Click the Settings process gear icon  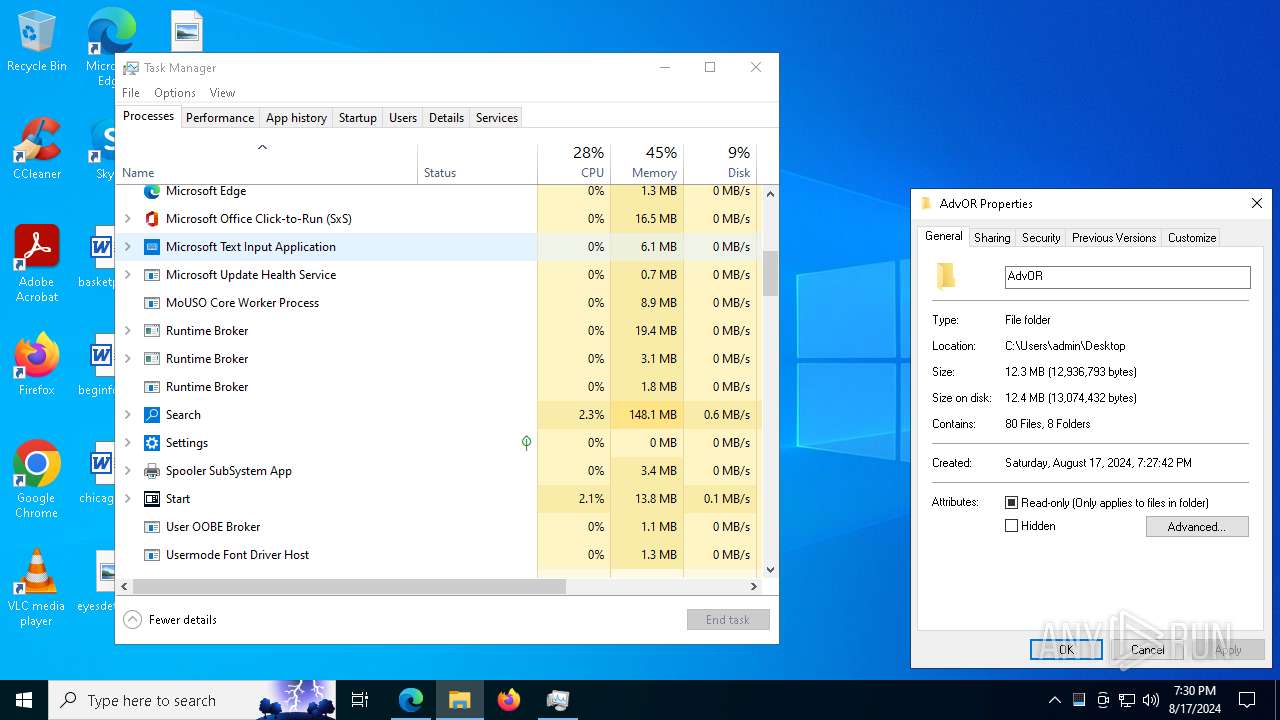point(152,443)
